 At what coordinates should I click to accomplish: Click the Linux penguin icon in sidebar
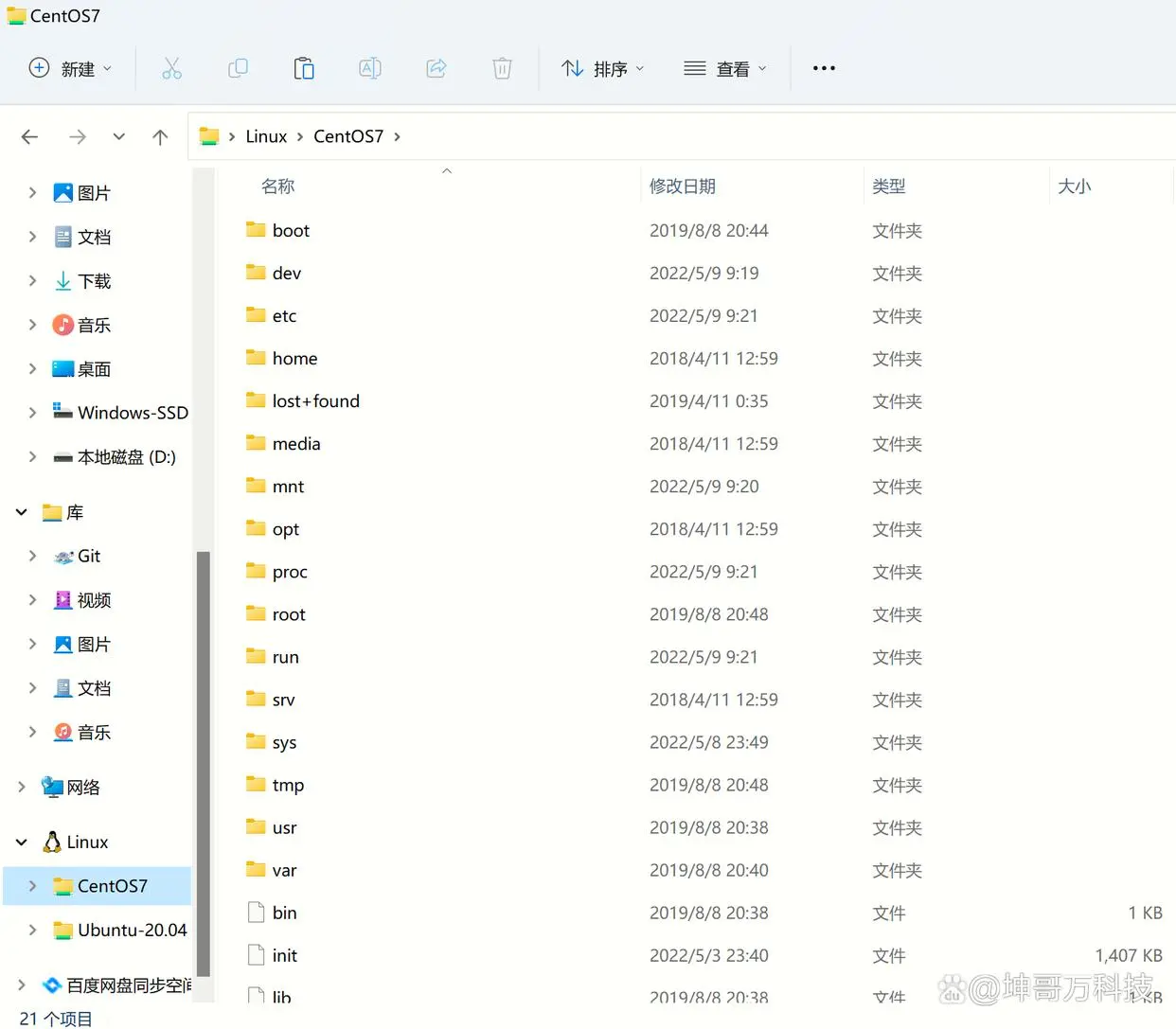pyautogui.click(x=52, y=842)
